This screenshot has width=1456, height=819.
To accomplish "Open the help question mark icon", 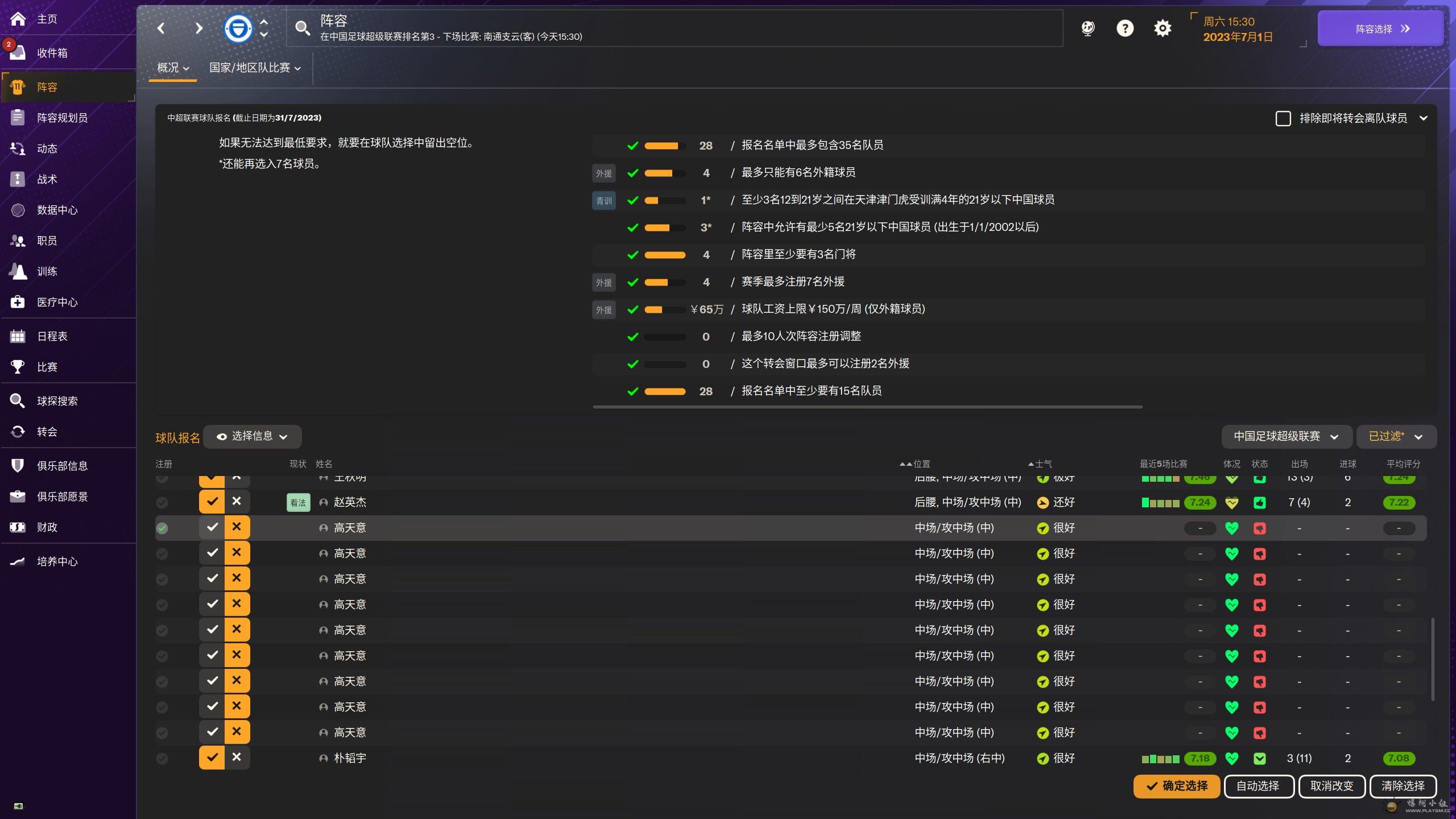I will pos(1124,28).
